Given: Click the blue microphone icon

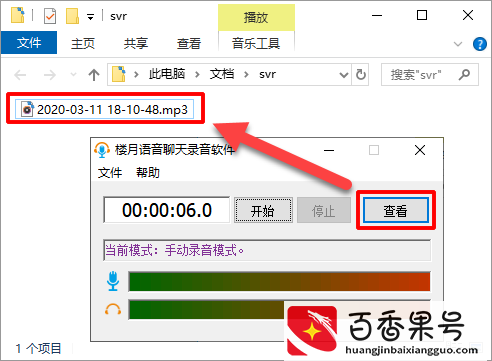Looking at the screenshot, I should pos(113,281).
